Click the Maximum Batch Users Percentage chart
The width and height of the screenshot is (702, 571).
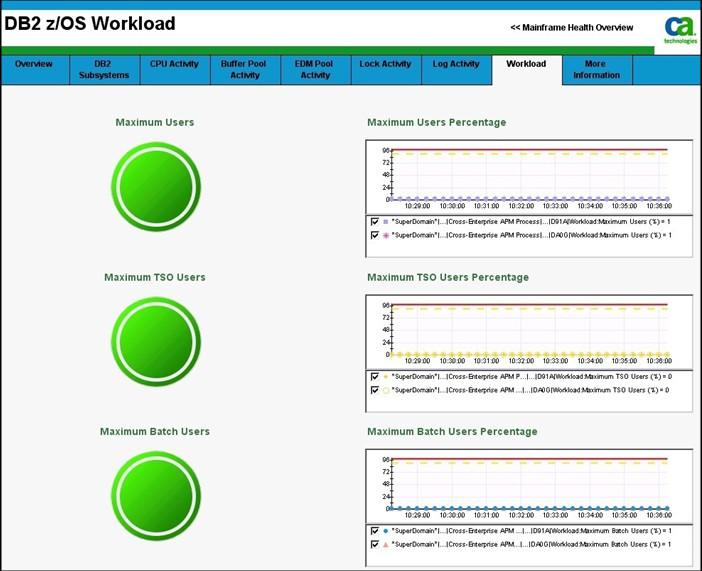529,487
